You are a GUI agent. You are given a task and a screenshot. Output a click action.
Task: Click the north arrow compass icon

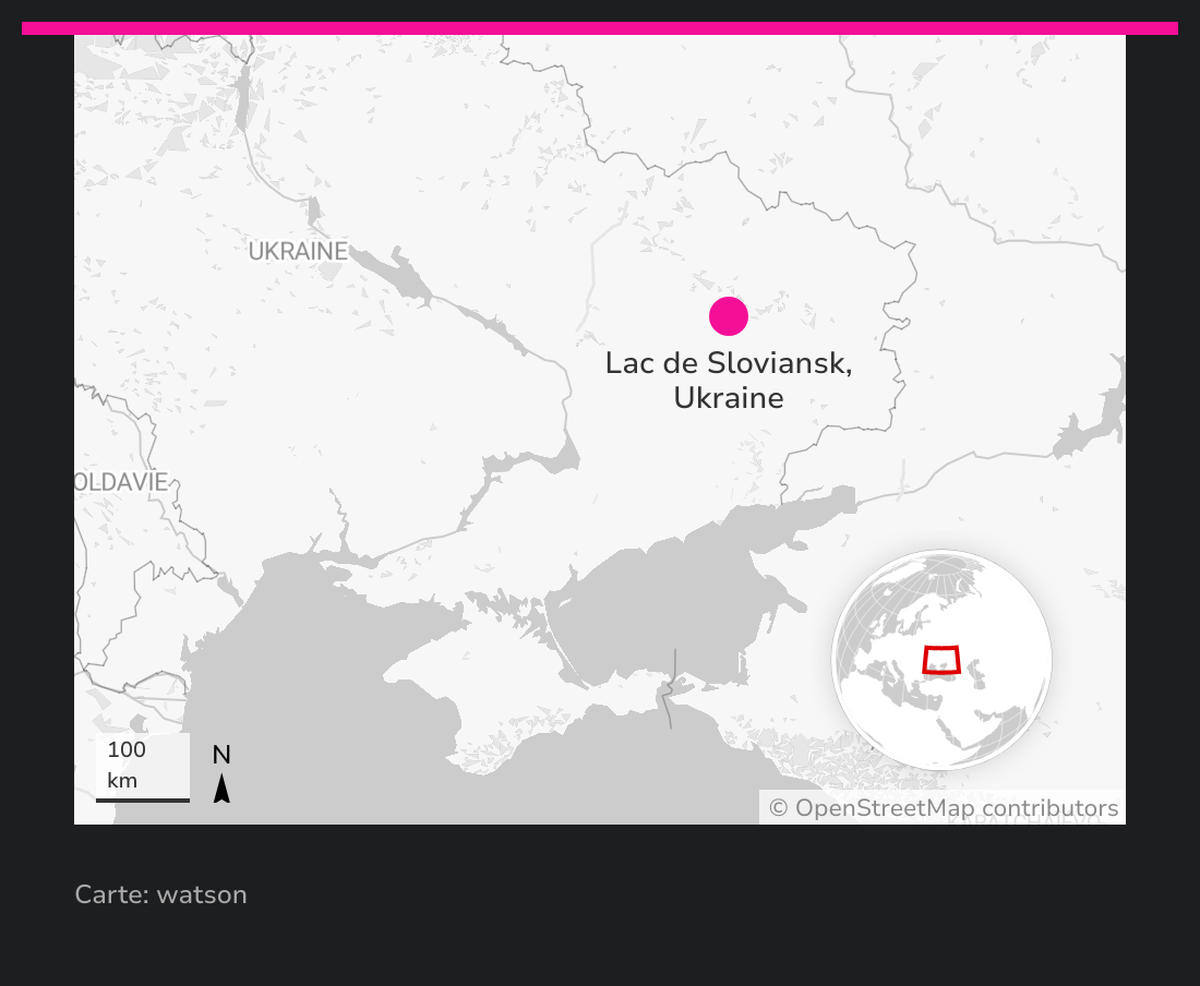pyautogui.click(x=222, y=773)
